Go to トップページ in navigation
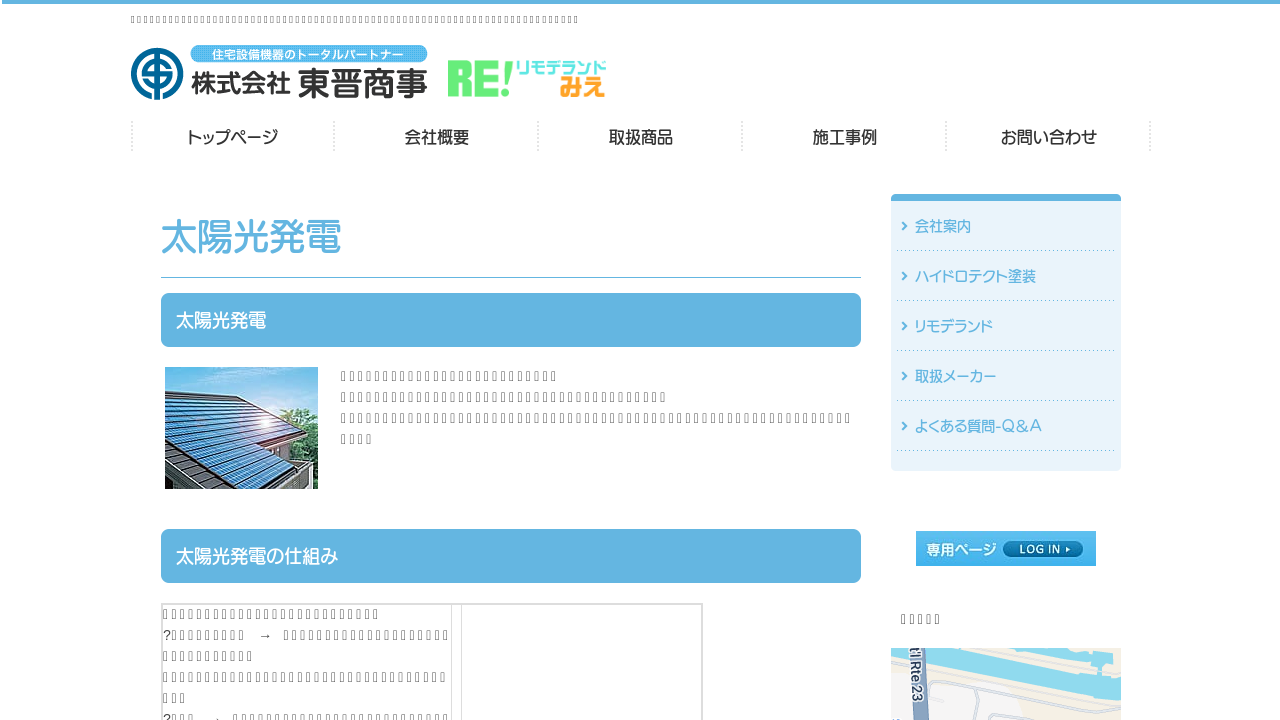 coord(232,137)
